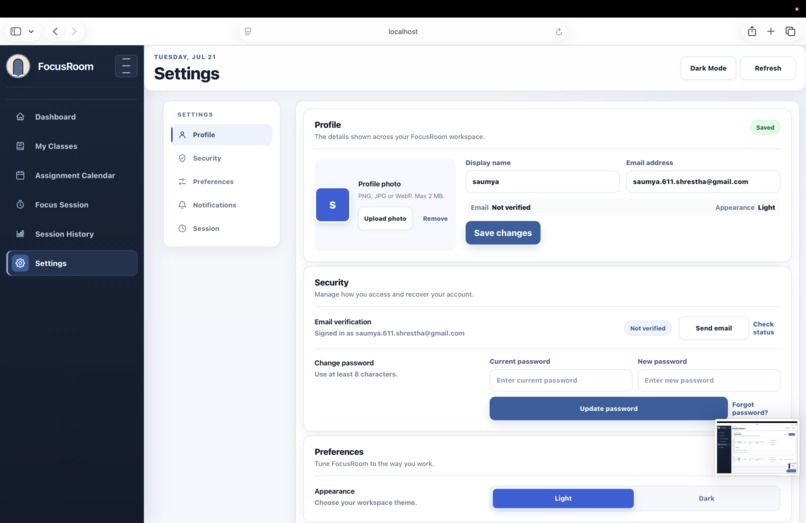Click the localhost address bar
Image resolution: width=806 pixels, height=523 pixels.
[403, 31]
